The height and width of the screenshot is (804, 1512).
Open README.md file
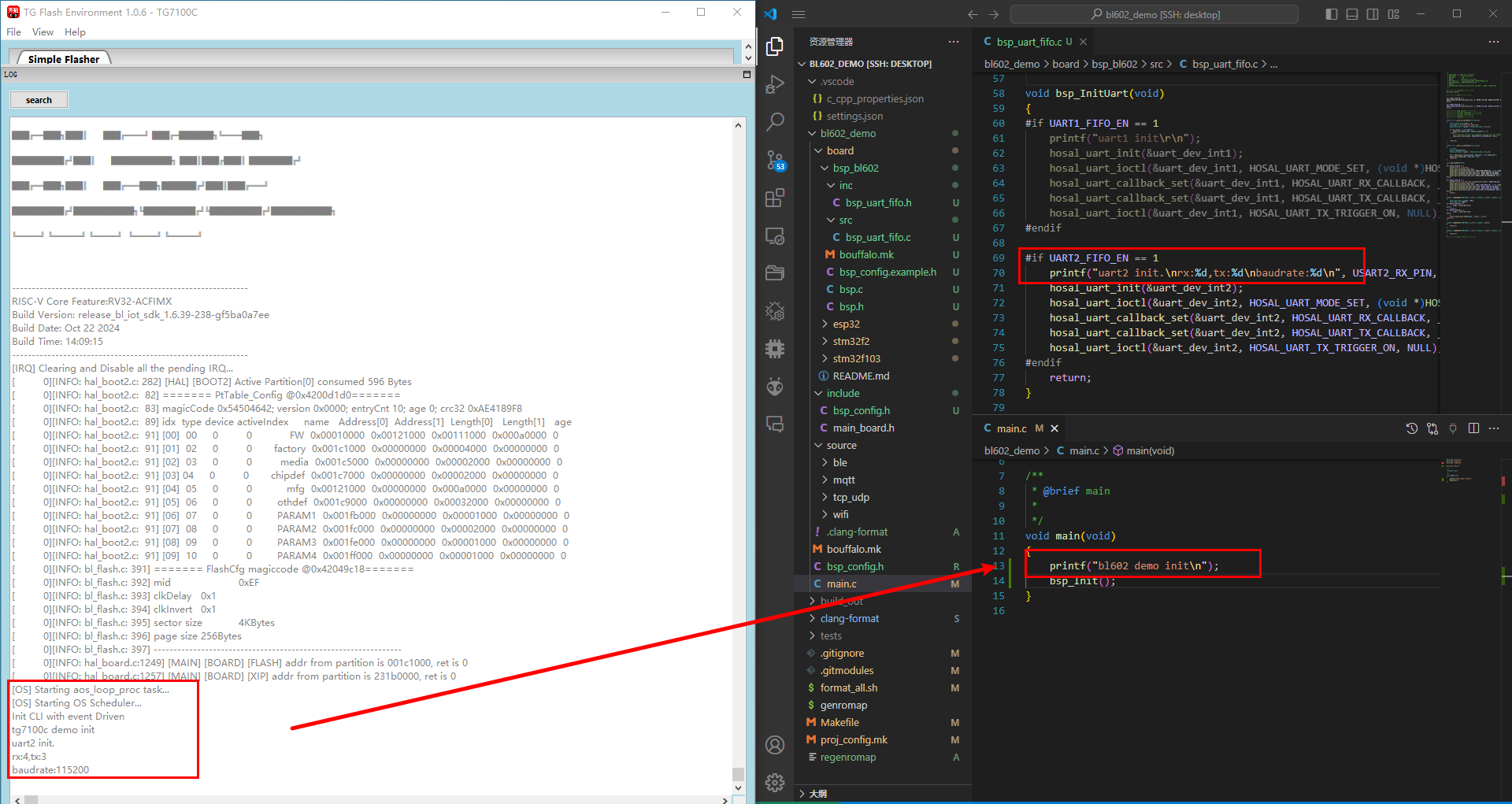pyautogui.click(x=862, y=376)
